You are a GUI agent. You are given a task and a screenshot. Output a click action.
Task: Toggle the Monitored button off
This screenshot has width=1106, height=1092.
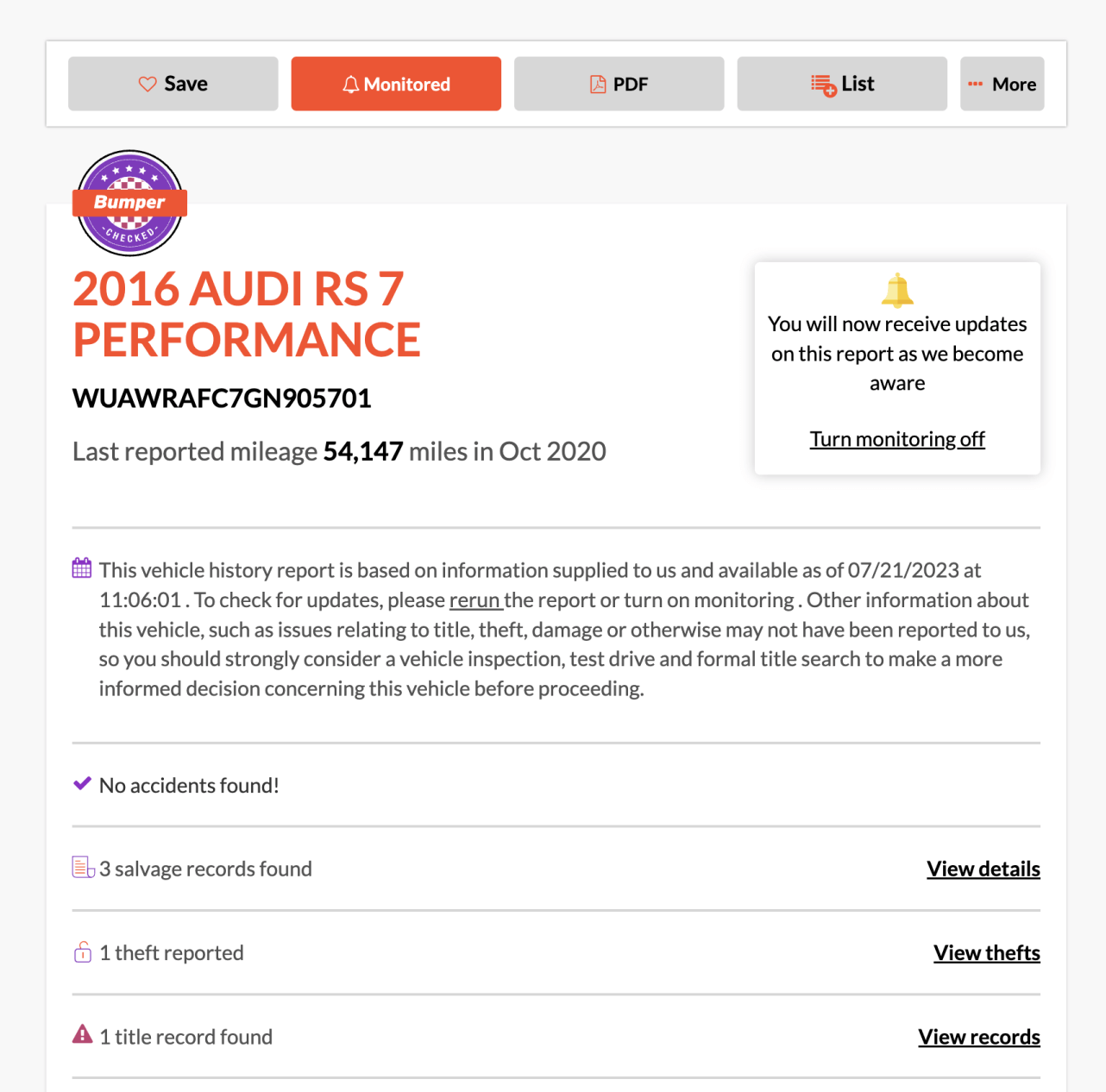396,84
